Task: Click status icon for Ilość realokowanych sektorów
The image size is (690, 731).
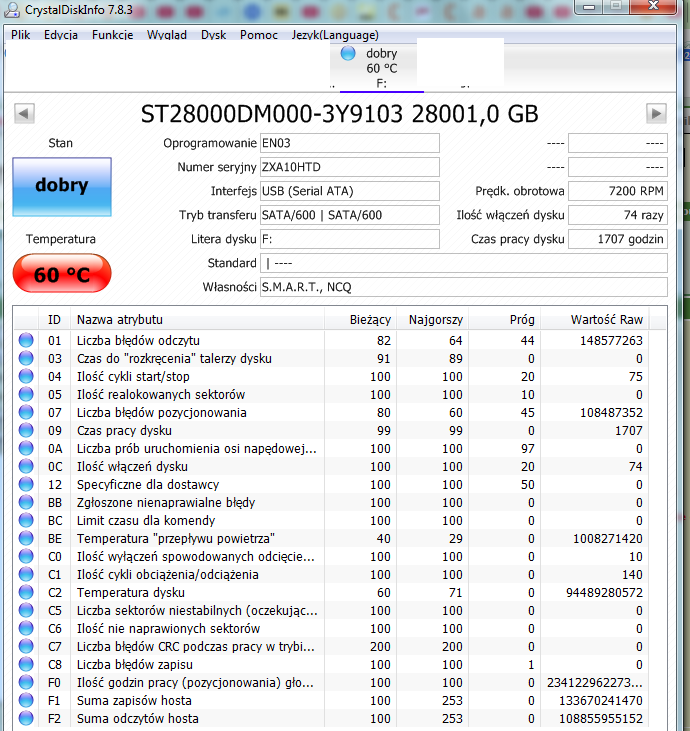Action: [26, 394]
